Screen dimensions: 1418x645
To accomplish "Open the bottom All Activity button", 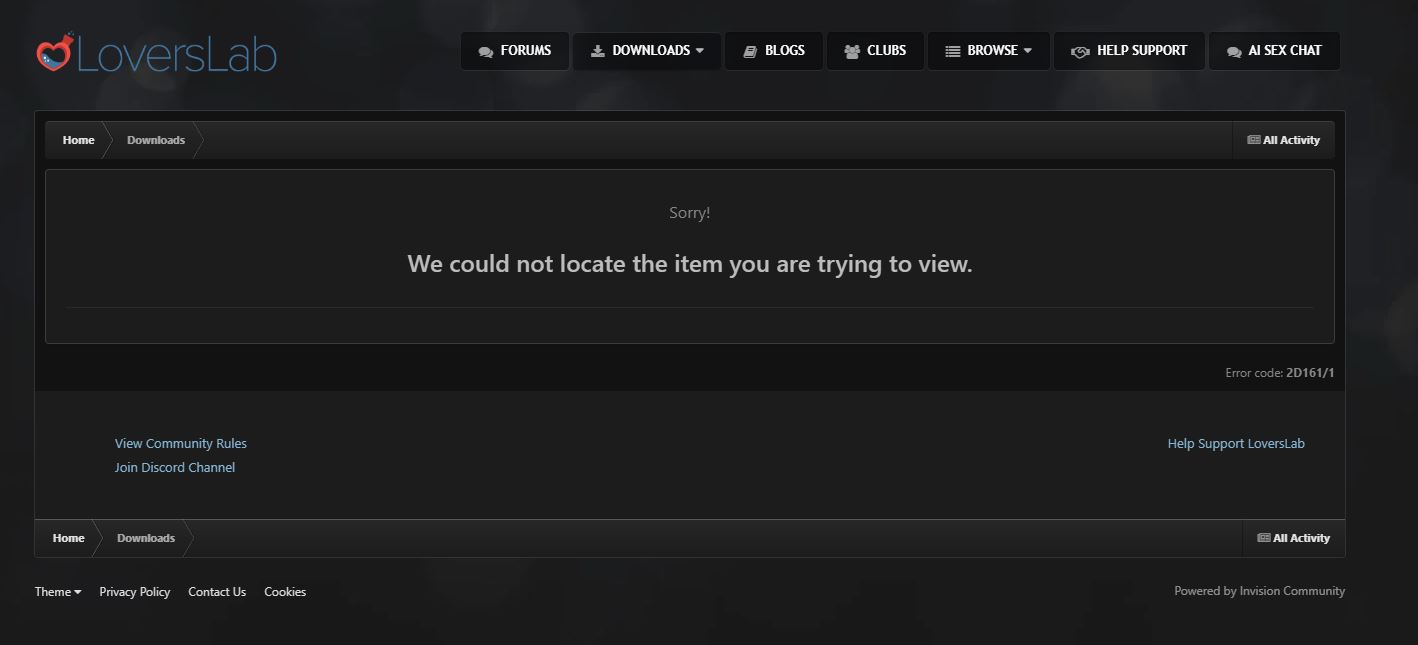I will (x=1294, y=538).
